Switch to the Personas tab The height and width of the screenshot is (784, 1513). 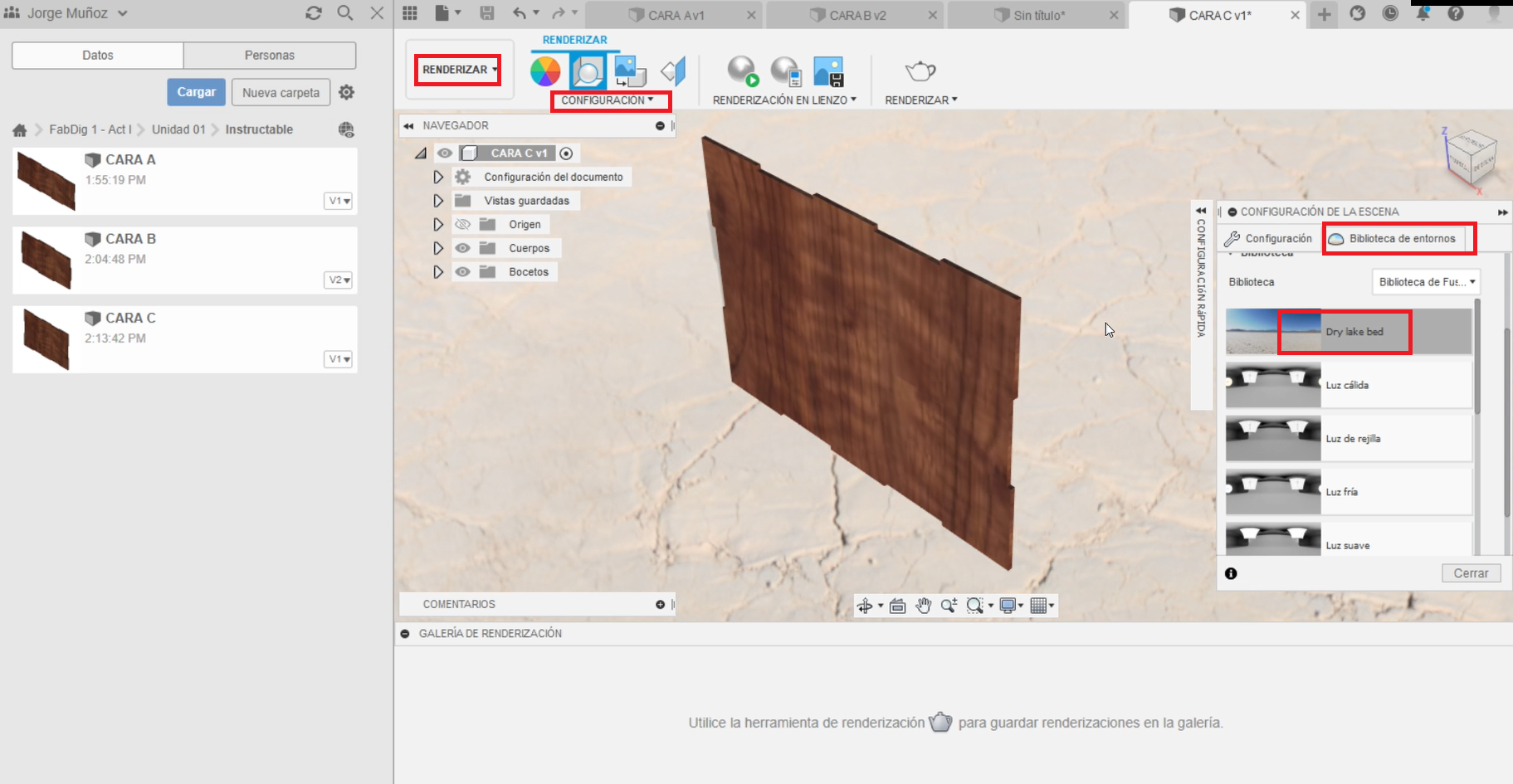[270, 56]
